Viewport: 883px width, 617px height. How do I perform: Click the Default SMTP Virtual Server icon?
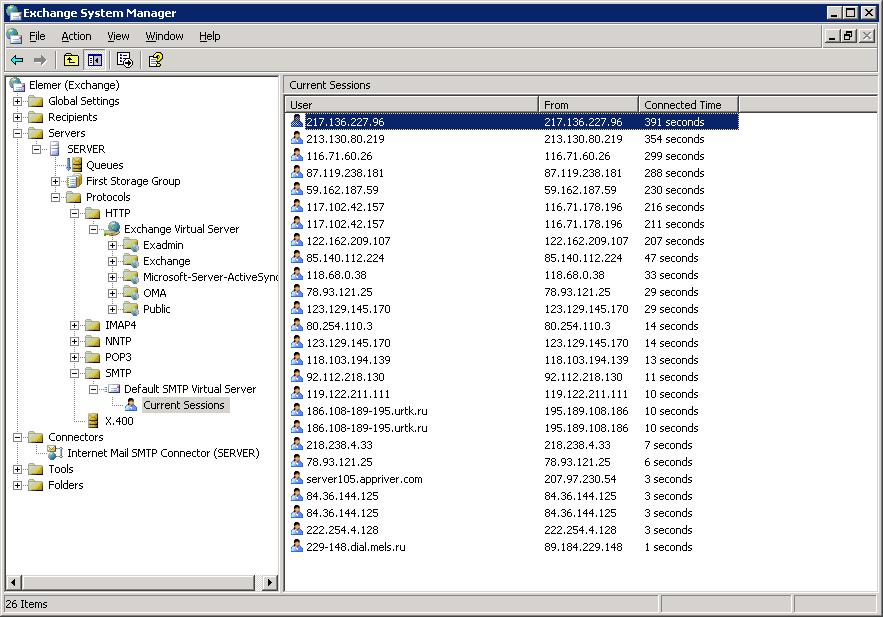coord(113,389)
